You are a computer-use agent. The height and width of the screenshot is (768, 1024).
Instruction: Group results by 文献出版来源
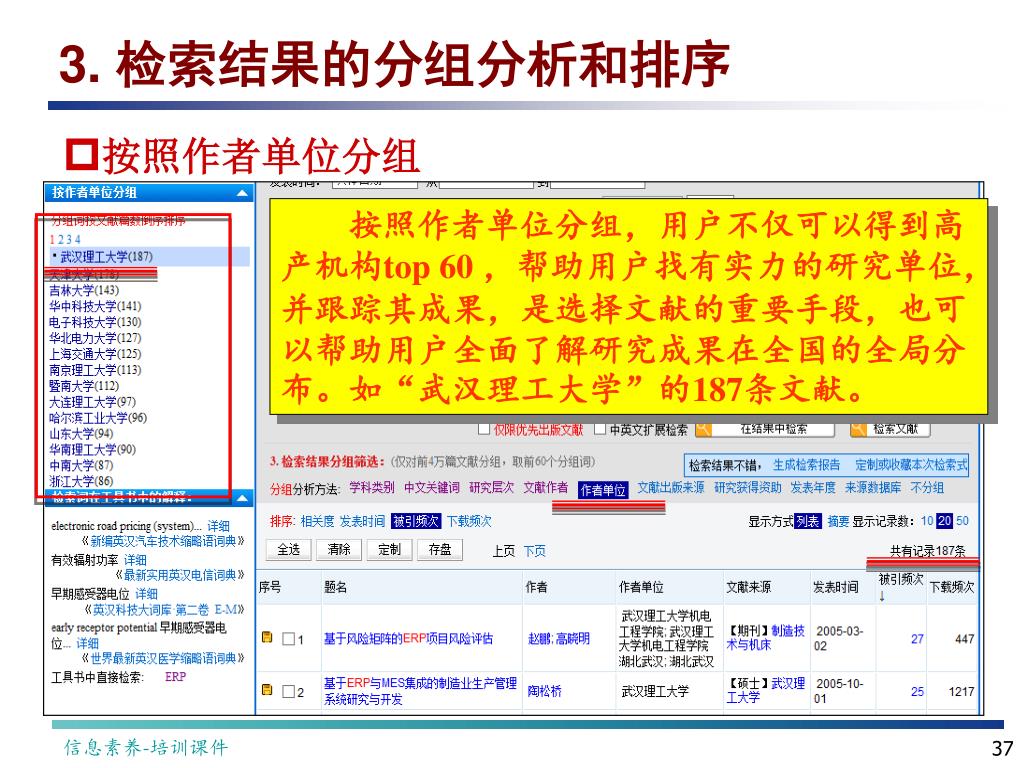coord(671,488)
